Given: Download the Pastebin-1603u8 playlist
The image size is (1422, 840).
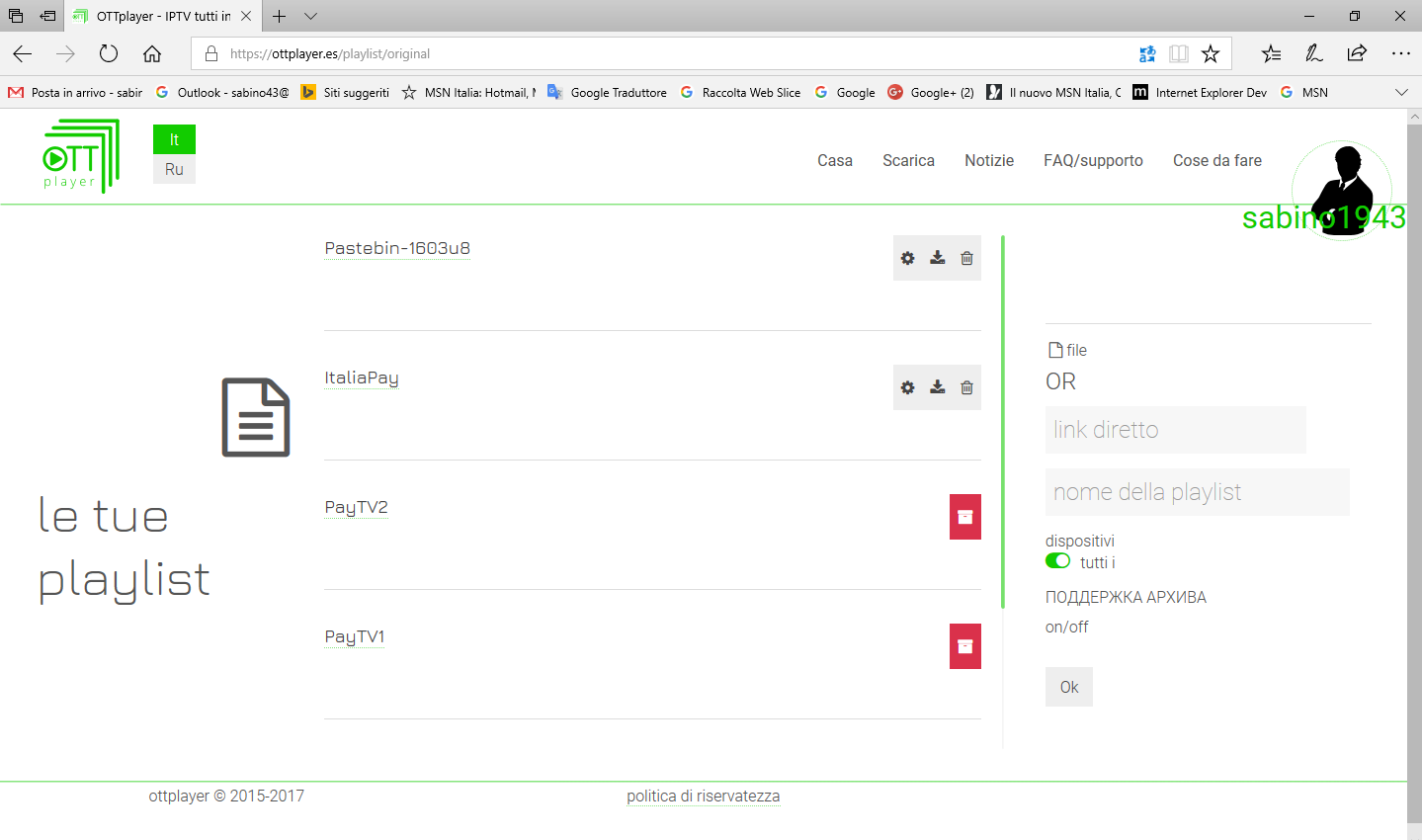Looking at the screenshot, I should coord(937,258).
